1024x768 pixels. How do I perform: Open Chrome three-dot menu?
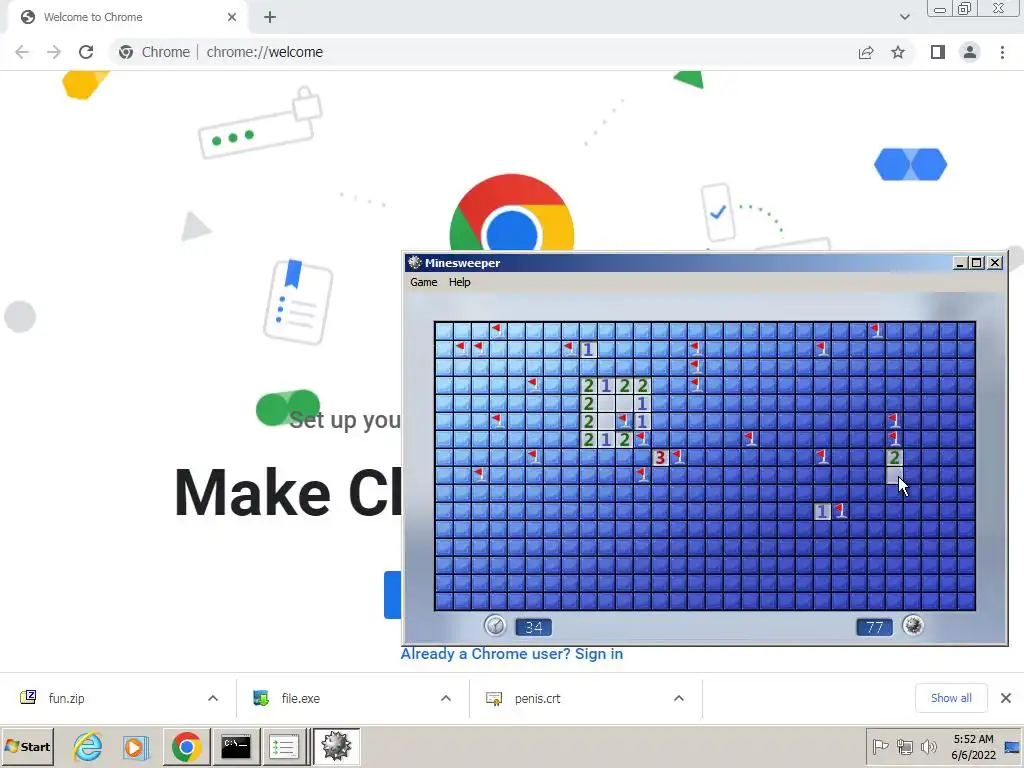click(x=1002, y=52)
